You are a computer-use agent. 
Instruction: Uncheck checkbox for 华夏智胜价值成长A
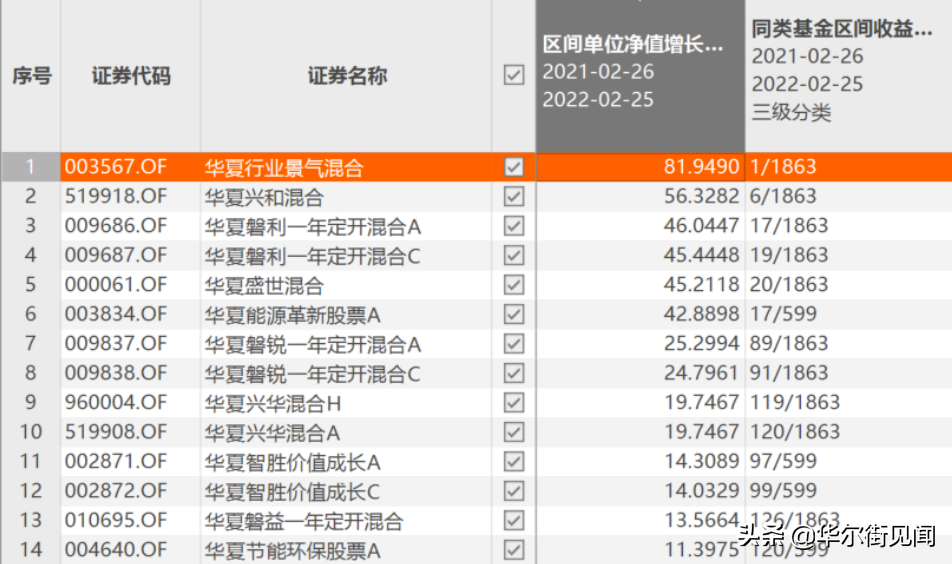(x=514, y=461)
